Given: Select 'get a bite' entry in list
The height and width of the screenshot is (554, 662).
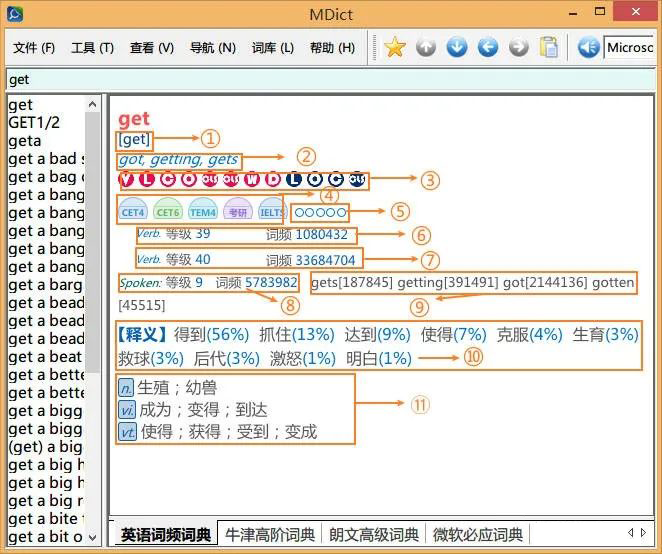Looking at the screenshot, I should pos(46,519).
